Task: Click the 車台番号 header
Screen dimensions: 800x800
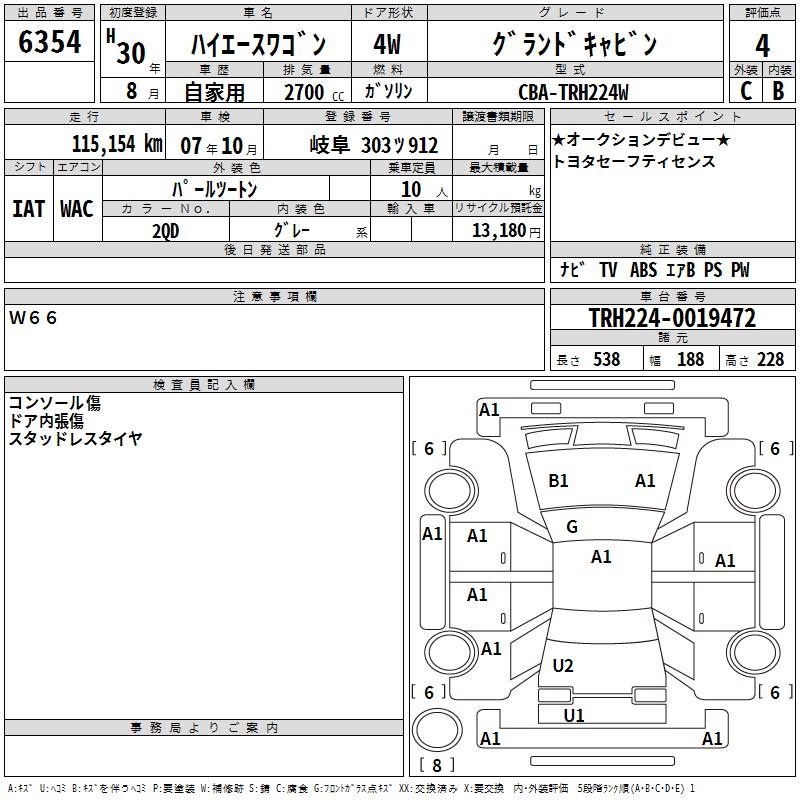Action: (672, 296)
